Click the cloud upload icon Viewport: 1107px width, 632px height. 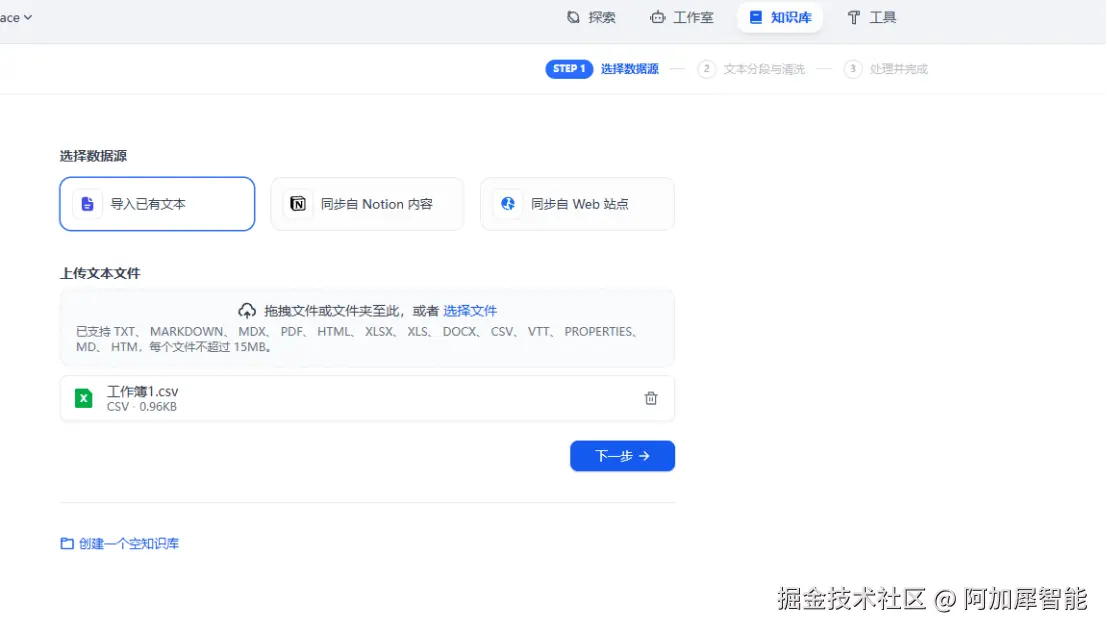point(246,311)
